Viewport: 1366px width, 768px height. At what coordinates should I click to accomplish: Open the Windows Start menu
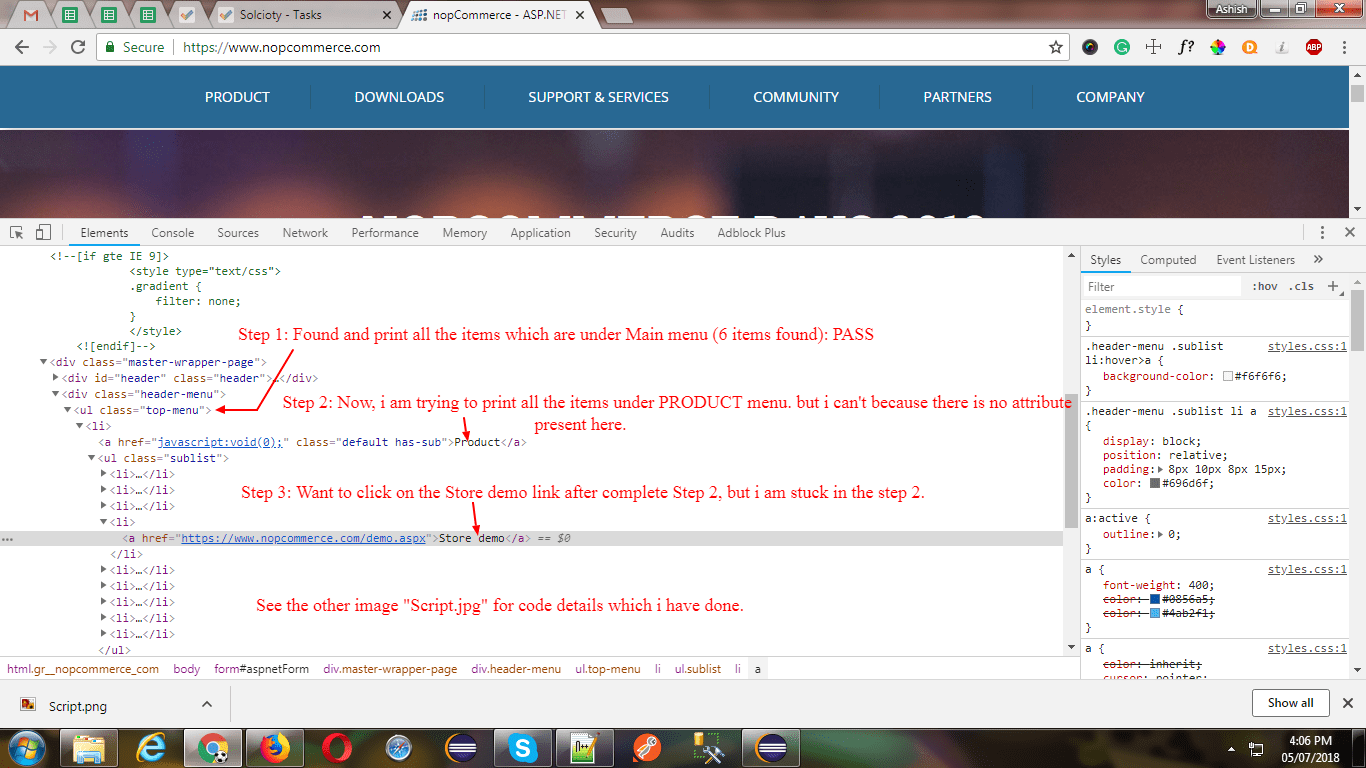(x=25, y=748)
